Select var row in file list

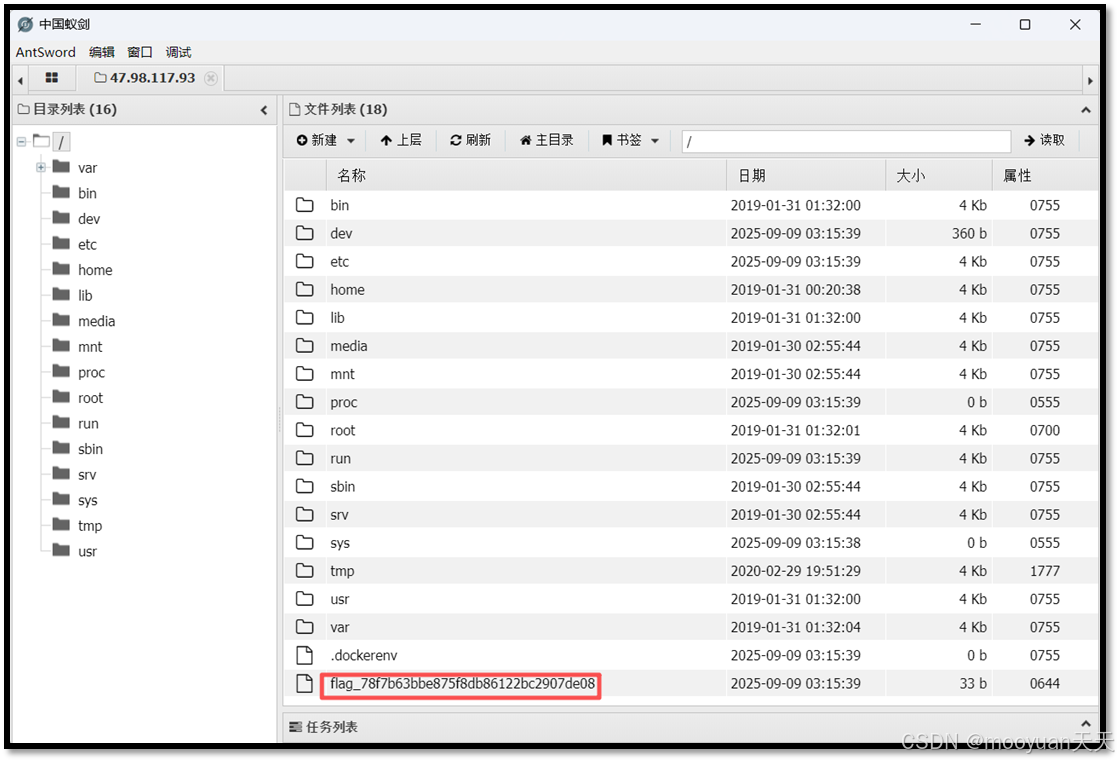click(x=691, y=627)
